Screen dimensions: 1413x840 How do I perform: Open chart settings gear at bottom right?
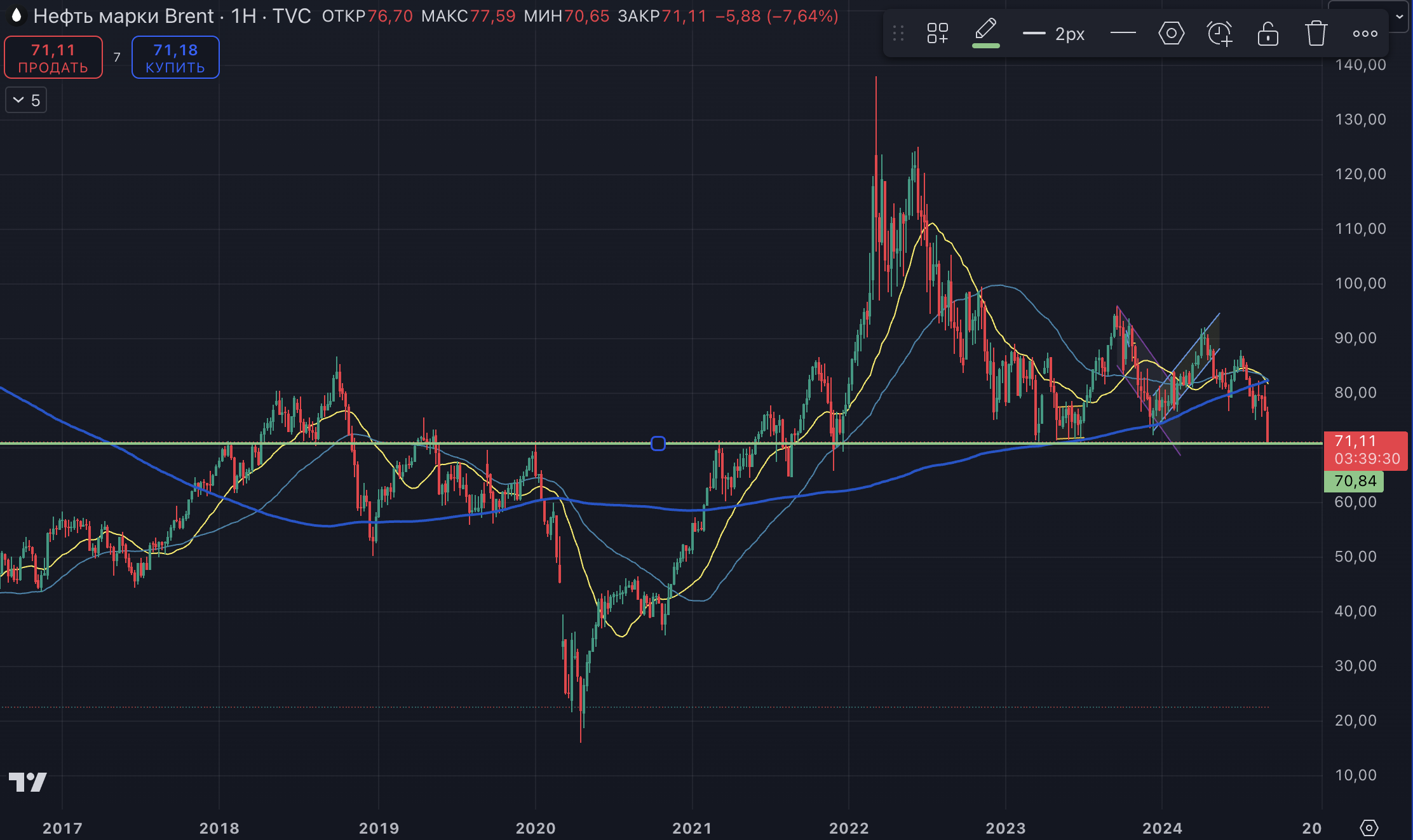pos(1369,827)
